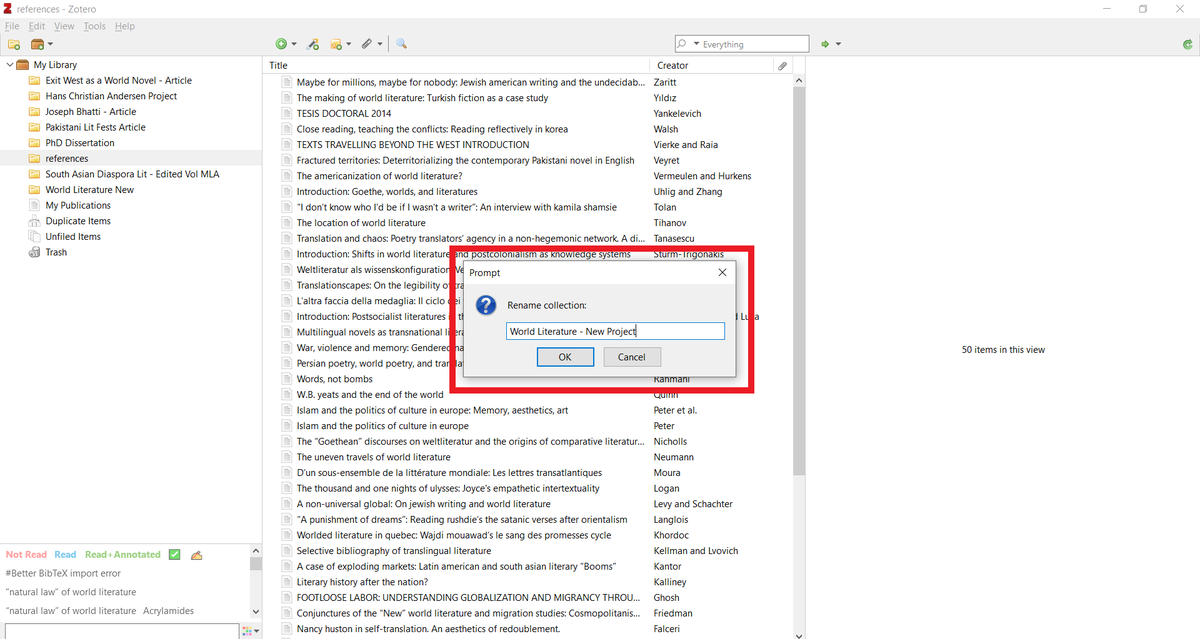The width and height of the screenshot is (1200, 639).
Task: Open the green plus New Item dropdown
Action: 286,44
